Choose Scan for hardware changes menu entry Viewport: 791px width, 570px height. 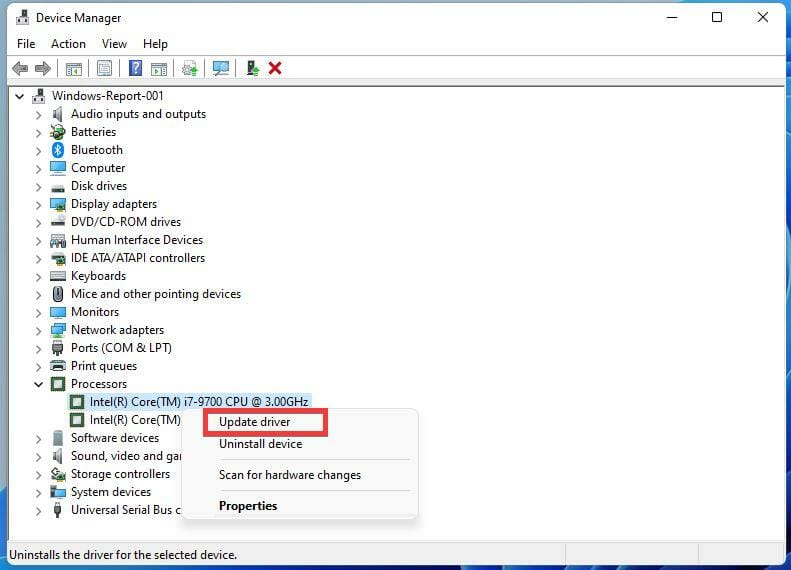(290, 475)
